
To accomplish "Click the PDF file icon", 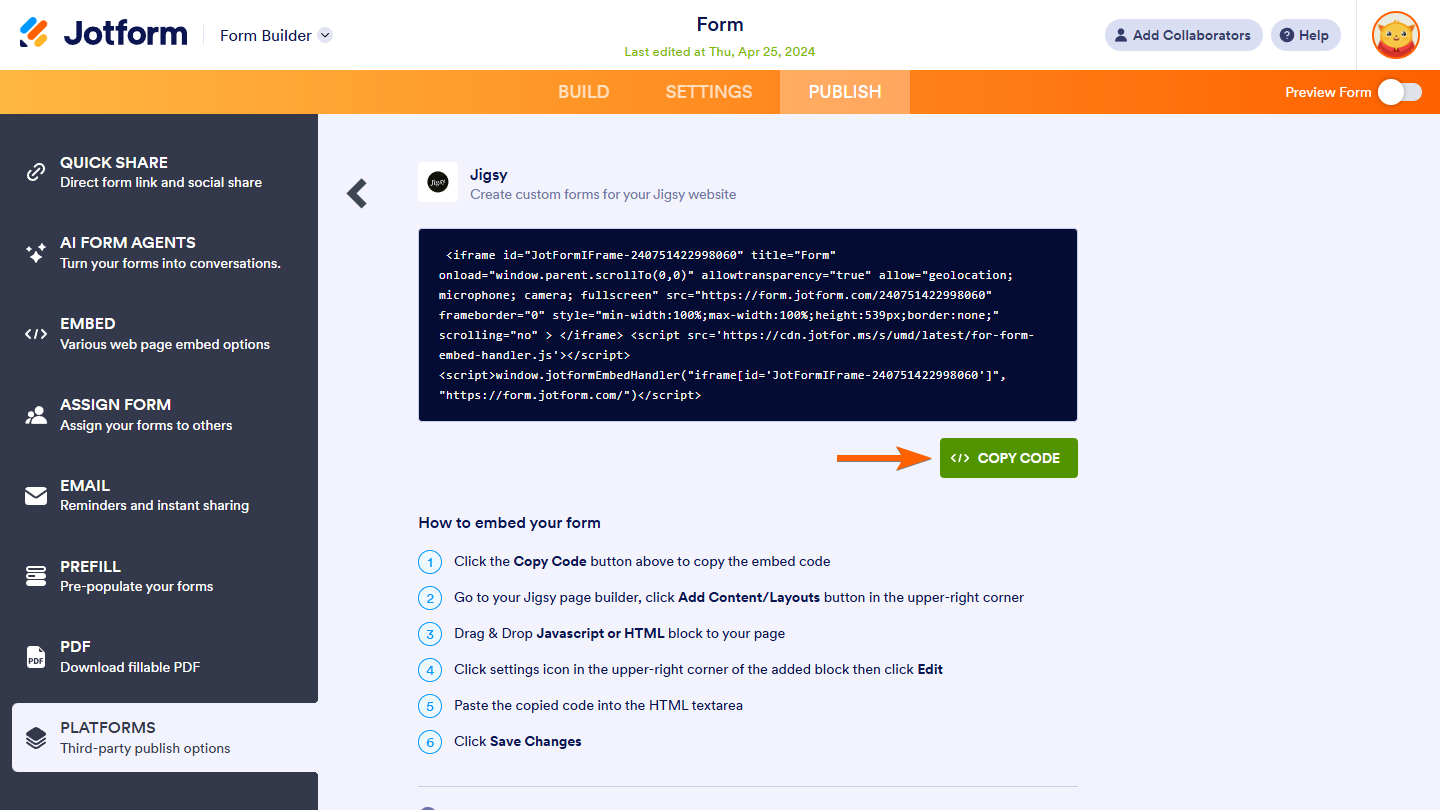I will tap(36, 657).
